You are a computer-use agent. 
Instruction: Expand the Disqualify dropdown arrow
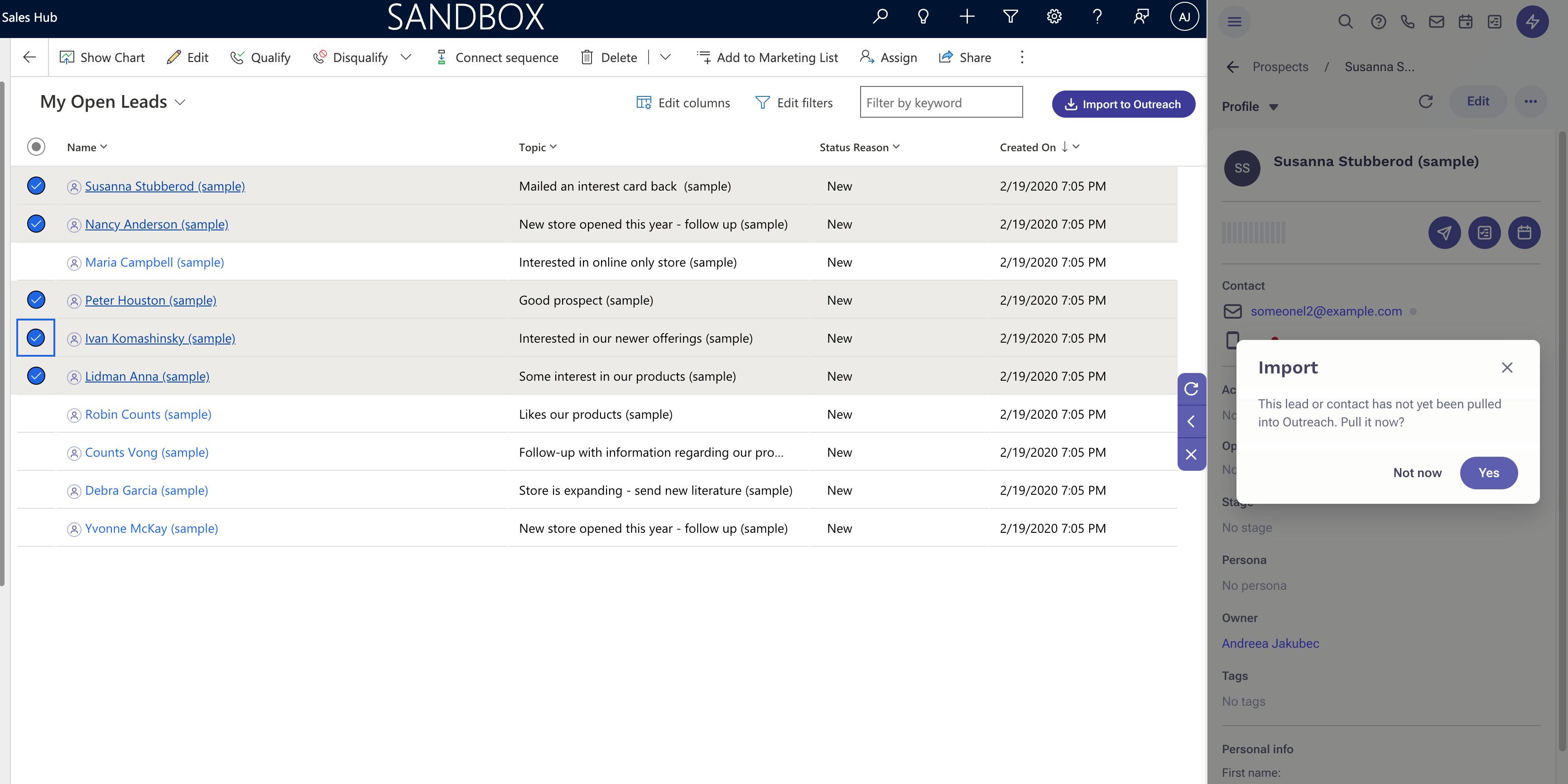point(406,57)
